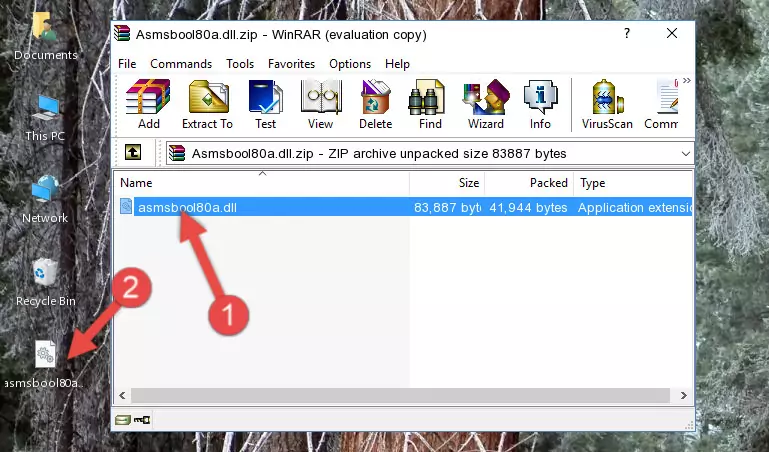Viewport: 769px width, 452px height.
Task: Select the Recycle Bin desktop icon
Action: 46,283
